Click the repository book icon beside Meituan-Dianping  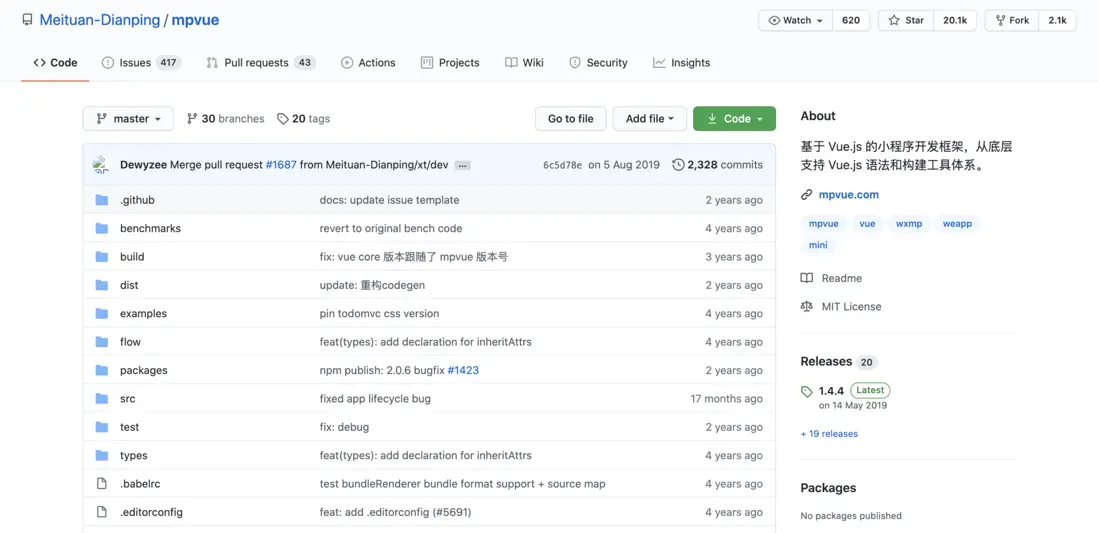coord(27,20)
